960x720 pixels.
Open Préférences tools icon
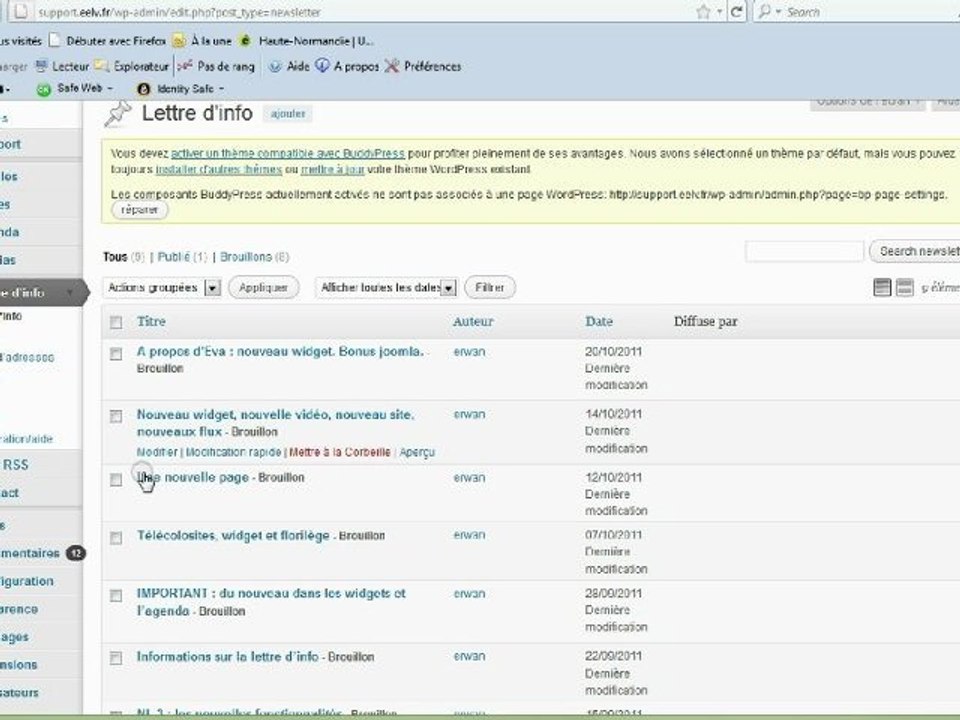click(x=392, y=66)
